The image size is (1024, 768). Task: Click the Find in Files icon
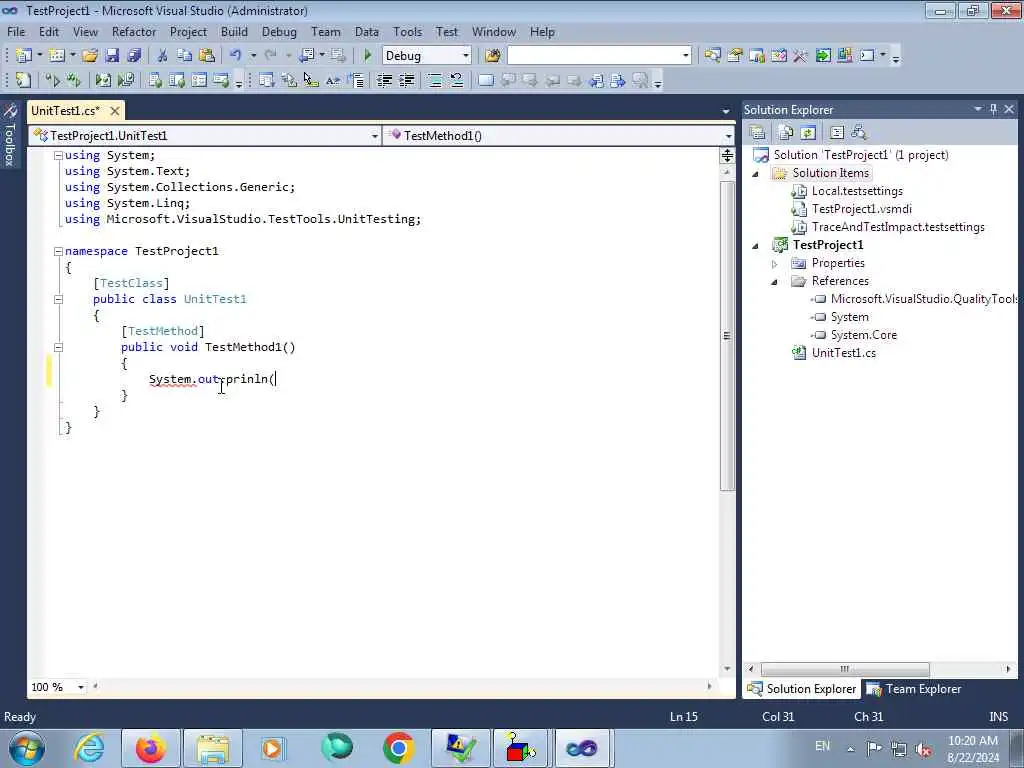point(493,56)
